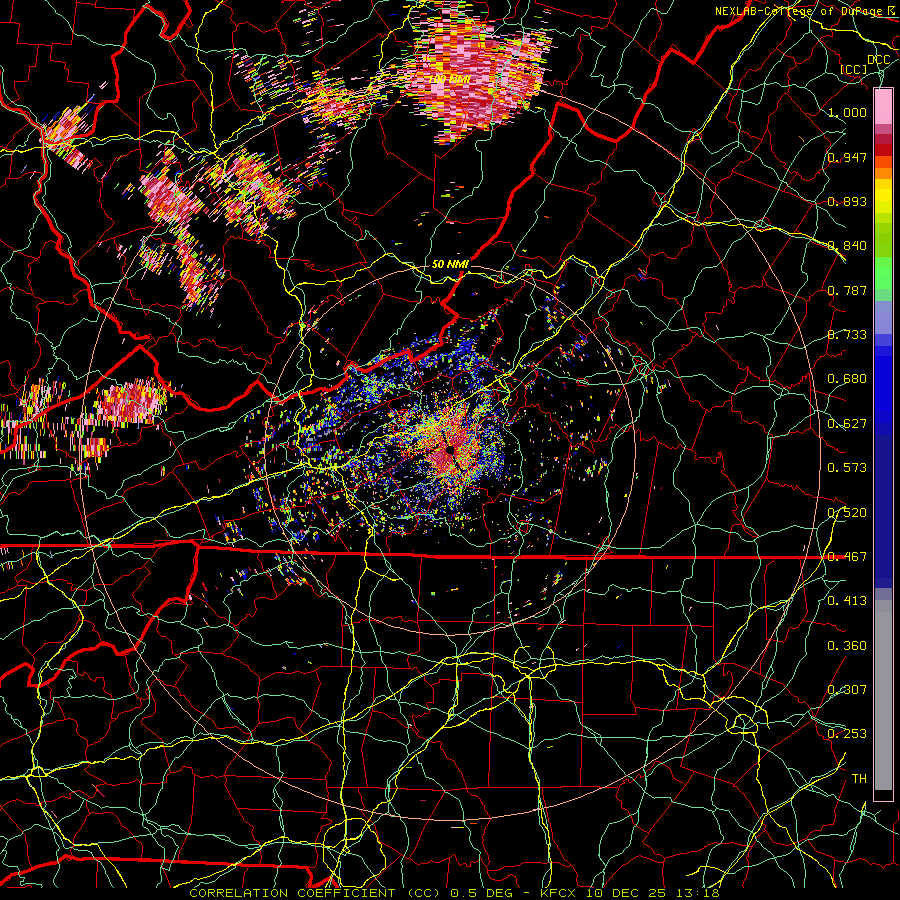Screen dimensions: 900x900
Task: Click the CORRELATION COEFFICIENT (CC) caption
Action: (315, 893)
